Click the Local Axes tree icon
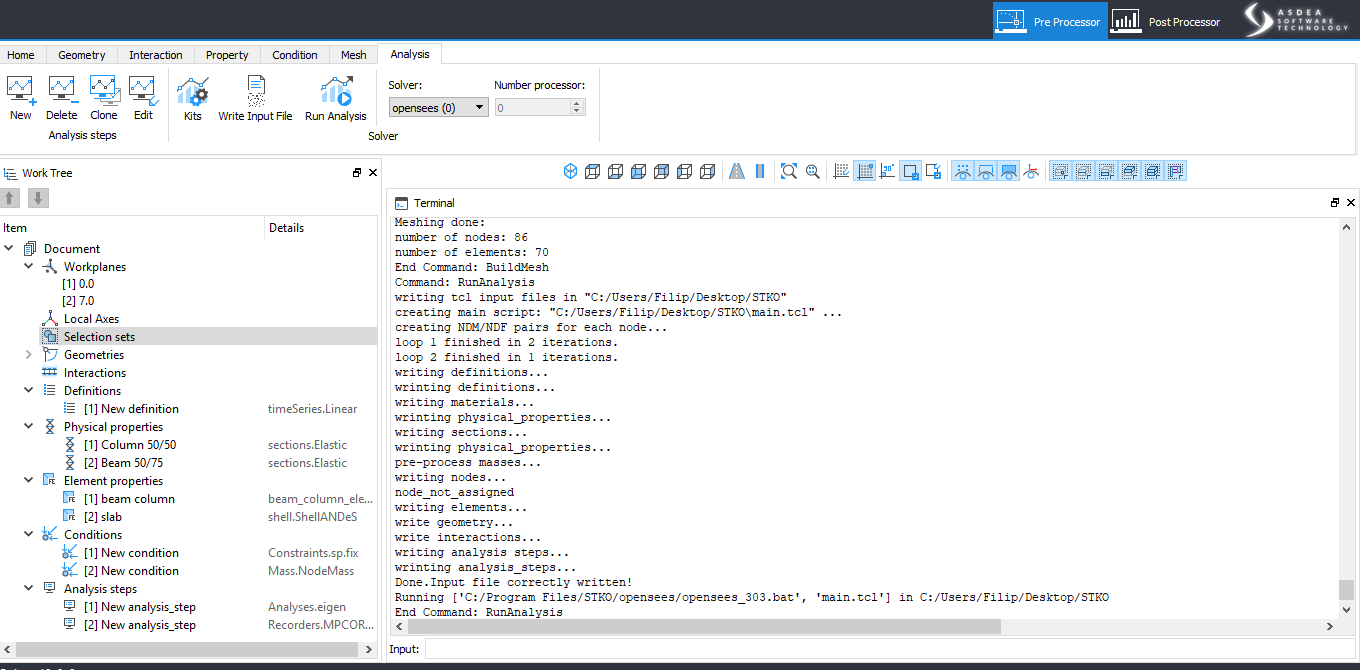The height and width of the screenshot is (670, 1360). 50,319
